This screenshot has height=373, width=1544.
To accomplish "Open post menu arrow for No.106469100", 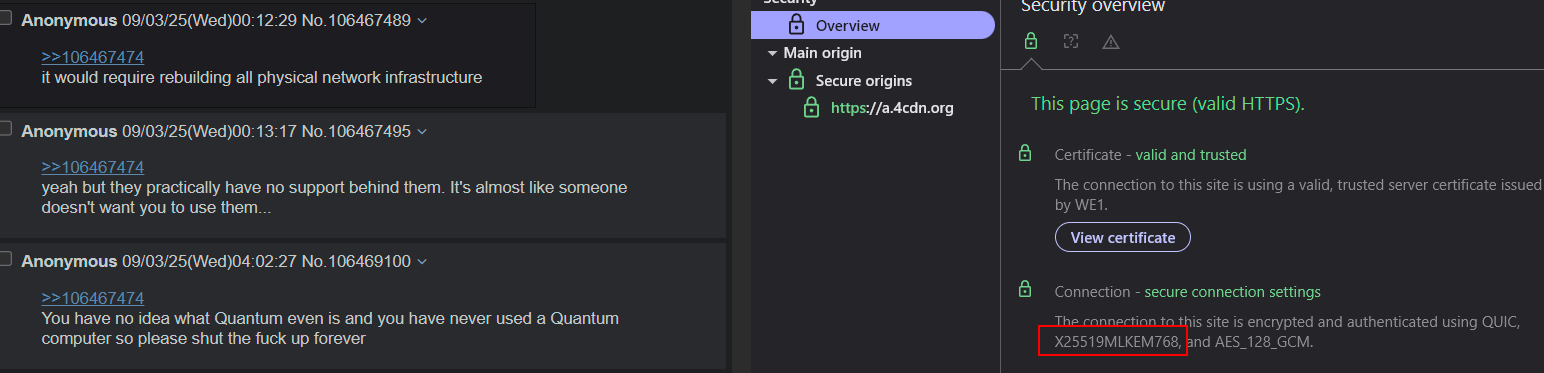I will (421, 262).
